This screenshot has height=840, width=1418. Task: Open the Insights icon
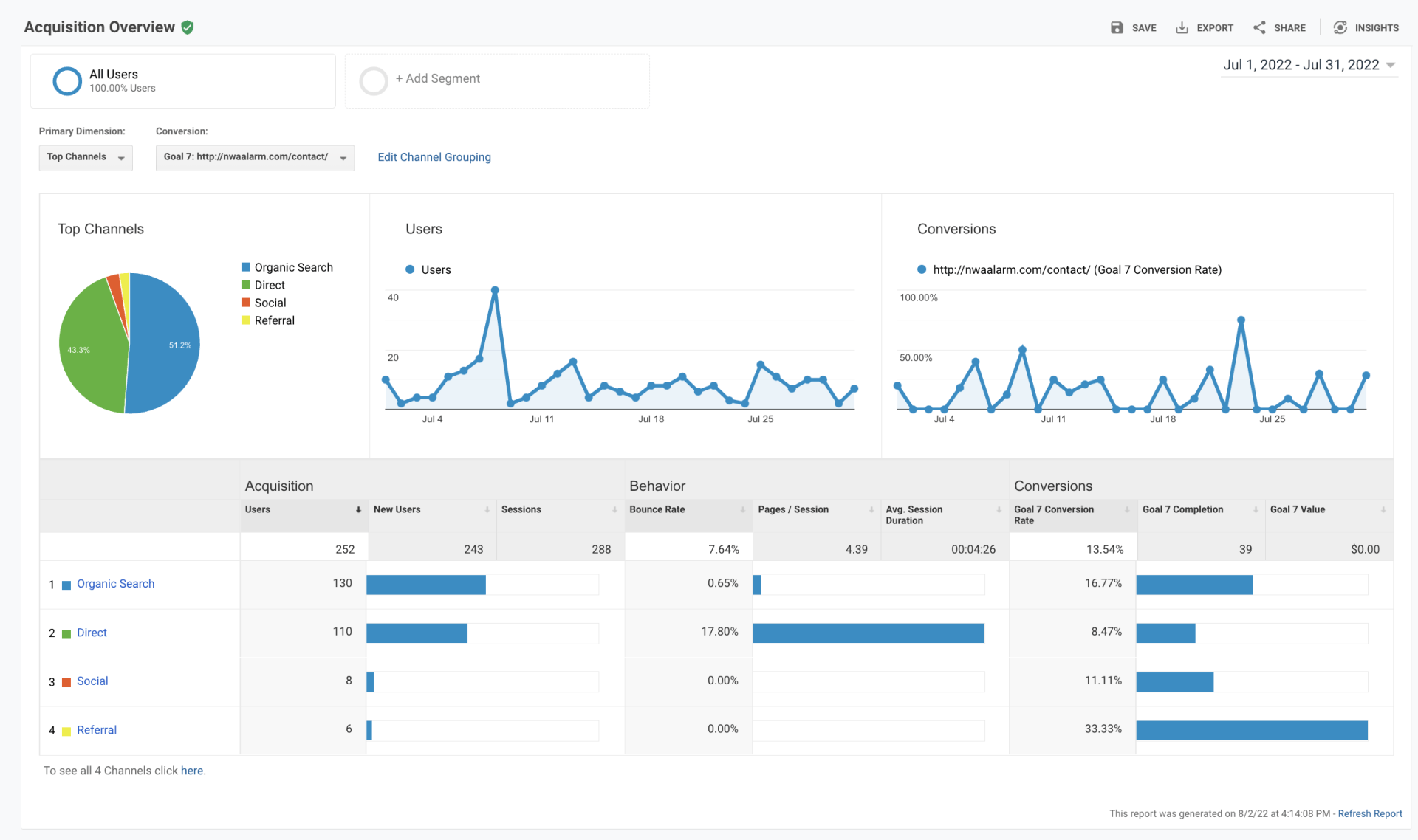[x=1340, y=28]
